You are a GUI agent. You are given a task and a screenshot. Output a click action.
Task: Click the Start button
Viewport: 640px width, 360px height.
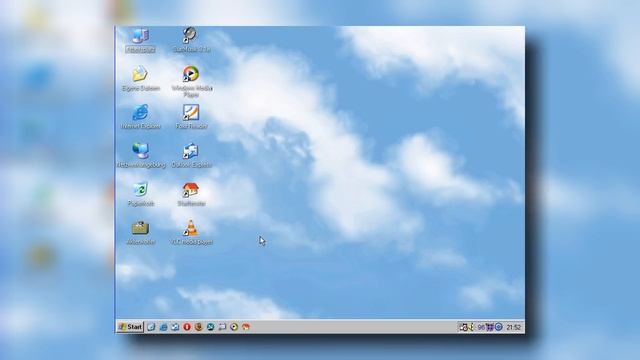130,327
